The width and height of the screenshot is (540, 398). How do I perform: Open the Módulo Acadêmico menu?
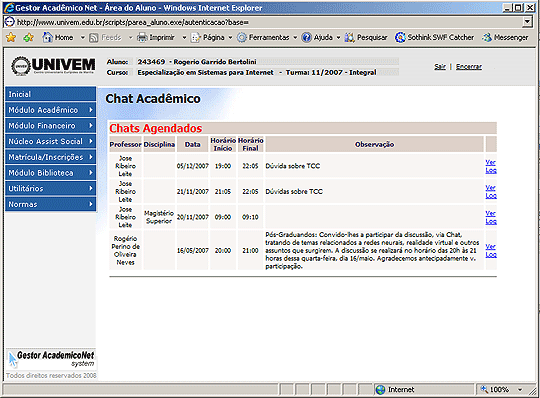[x=51, y=110]
